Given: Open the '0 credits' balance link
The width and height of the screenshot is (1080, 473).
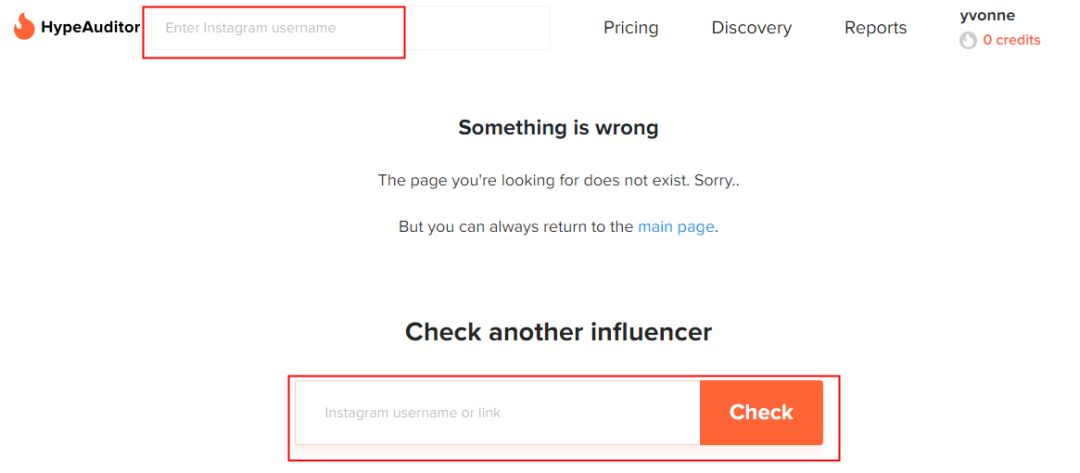Looking at the screenshot, I should click(1011, 40).
